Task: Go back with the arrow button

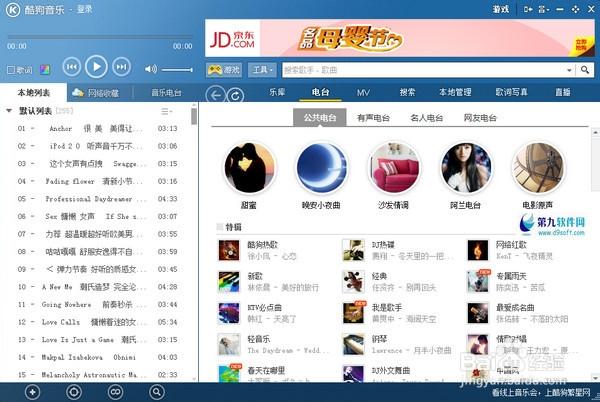Action: [x=215, y=95]
